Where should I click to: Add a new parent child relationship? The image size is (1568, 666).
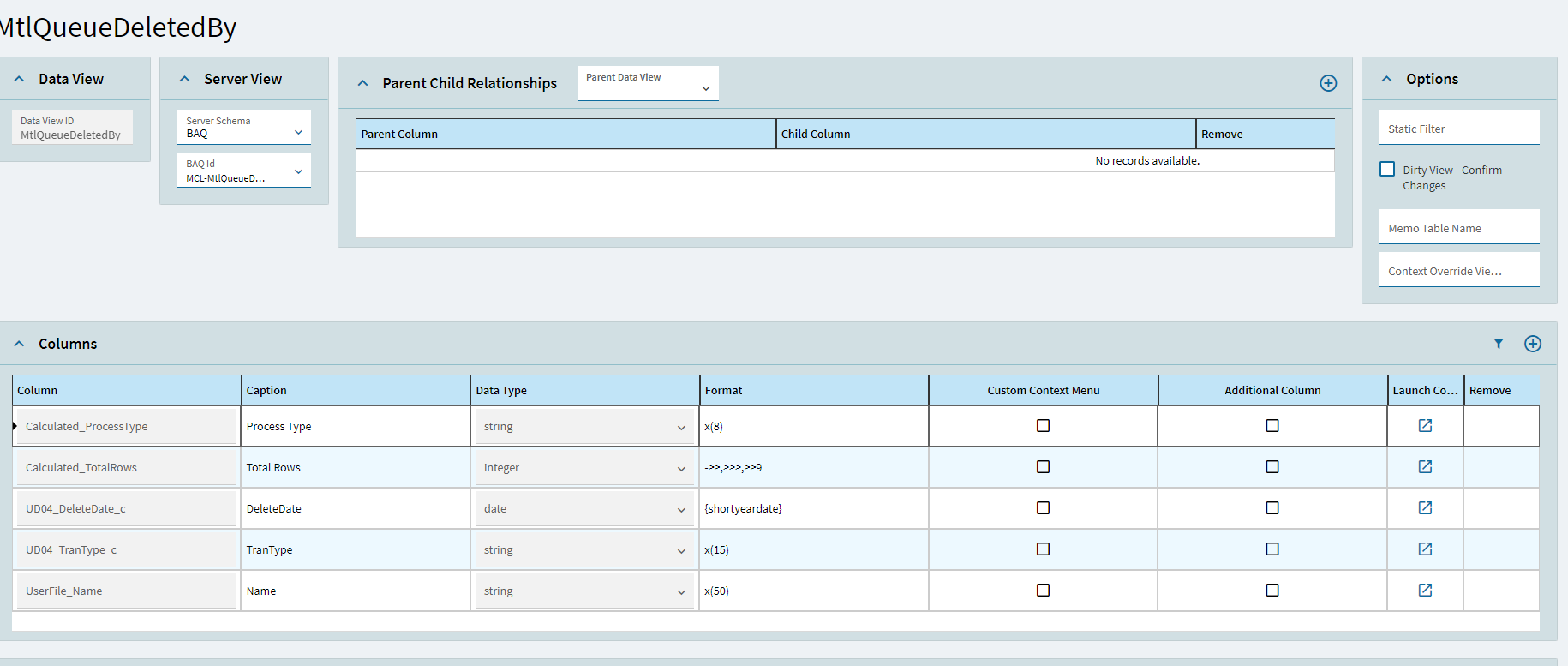pyautogui.click(x=1328, y=83)
